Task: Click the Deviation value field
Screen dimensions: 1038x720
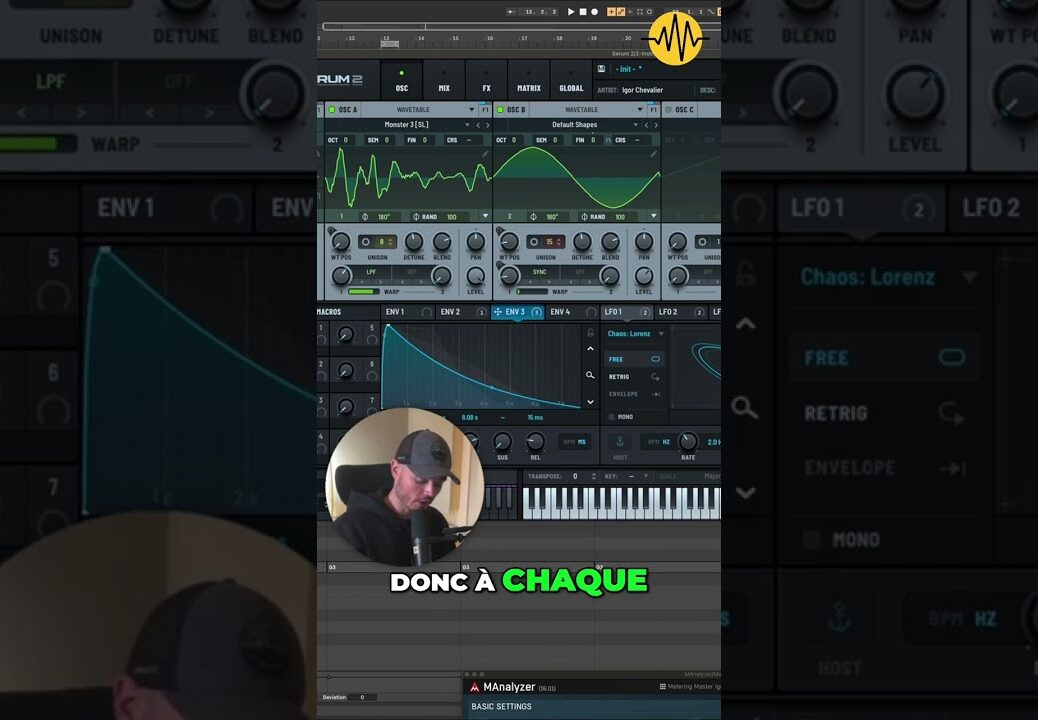Action: tap(362, 697)
